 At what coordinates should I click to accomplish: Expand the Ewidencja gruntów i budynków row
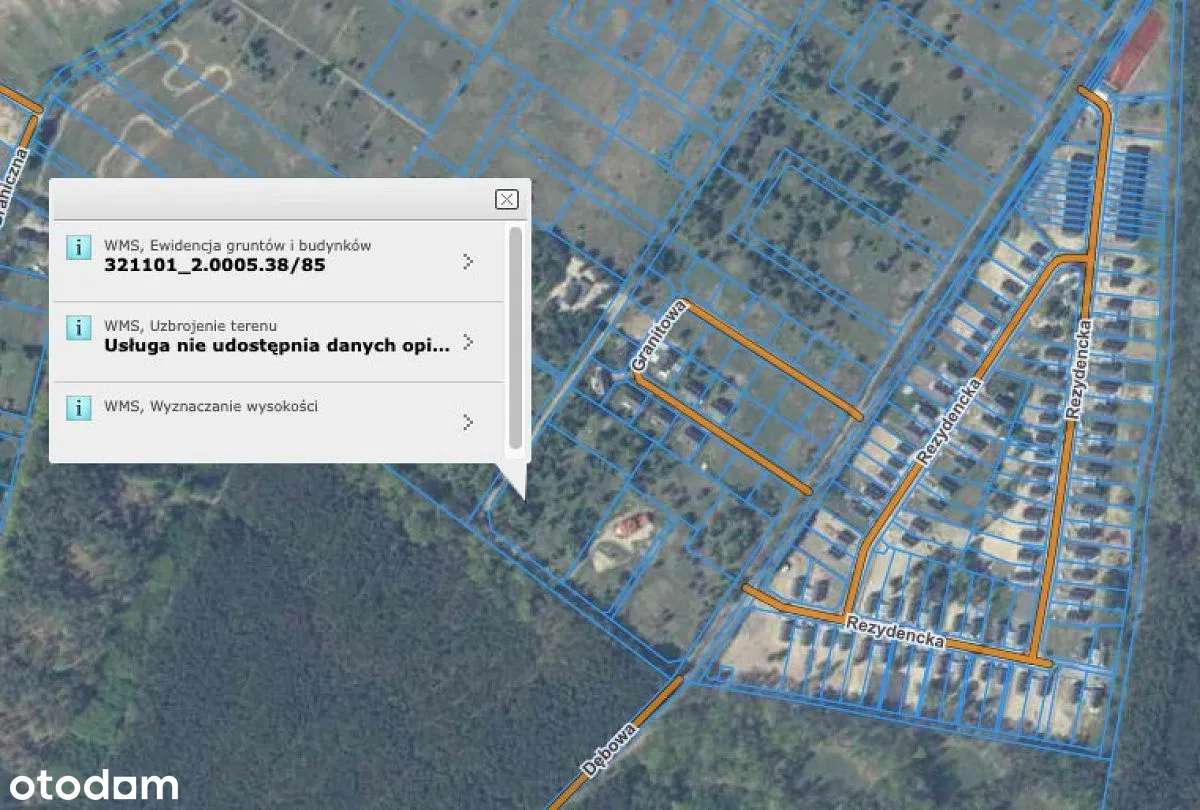click(467, 262)
